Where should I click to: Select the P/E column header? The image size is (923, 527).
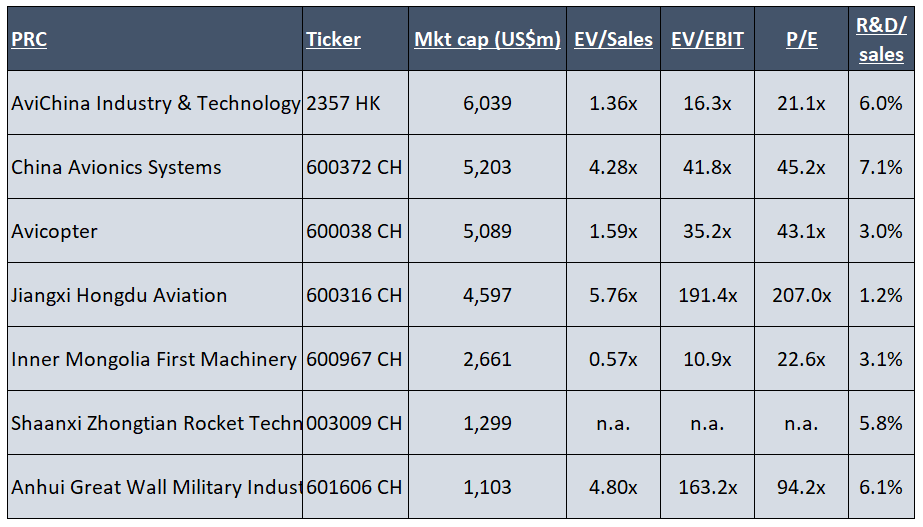(x=802, y=39)
